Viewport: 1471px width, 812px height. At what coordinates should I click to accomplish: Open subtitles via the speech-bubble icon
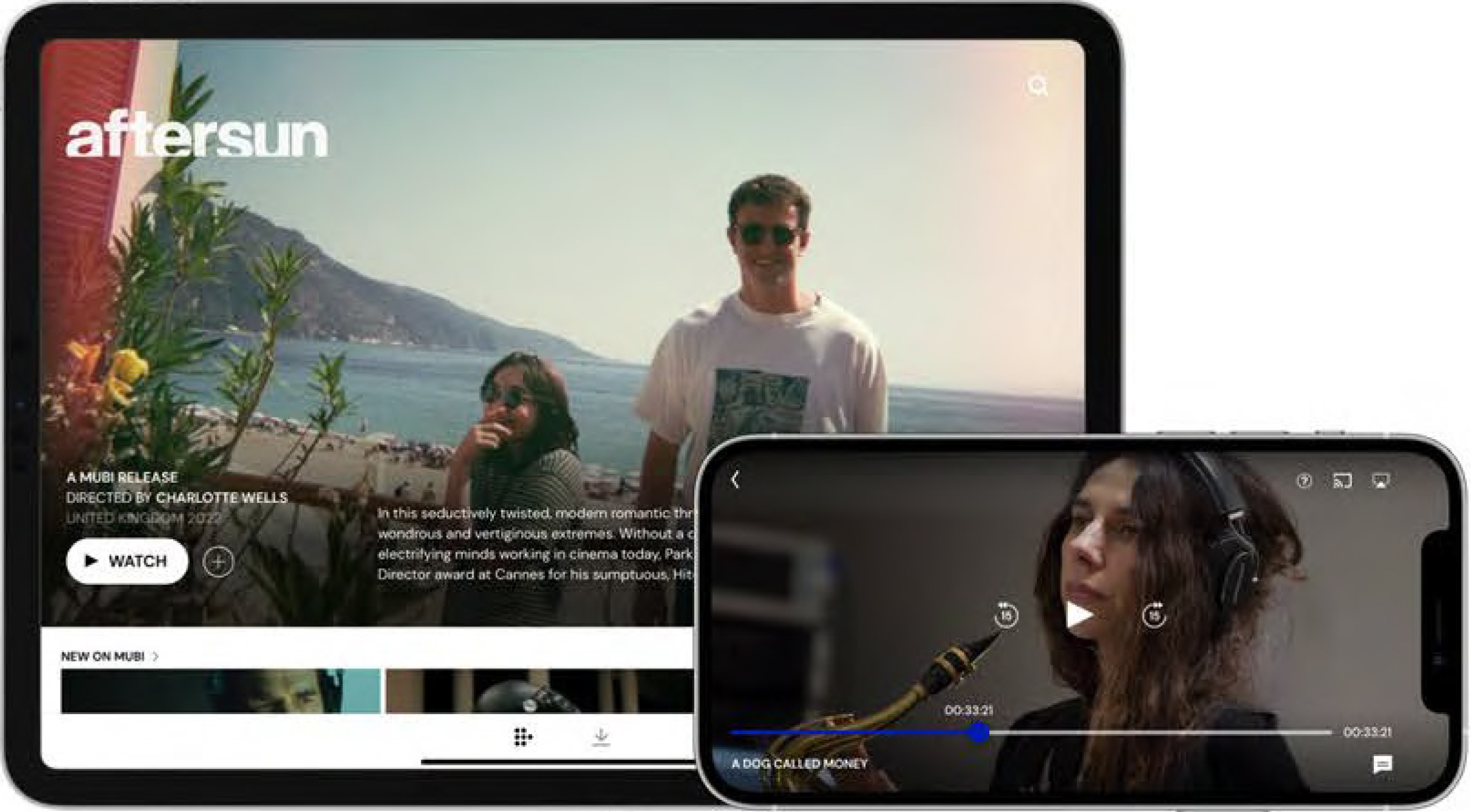pos(1382,764)
